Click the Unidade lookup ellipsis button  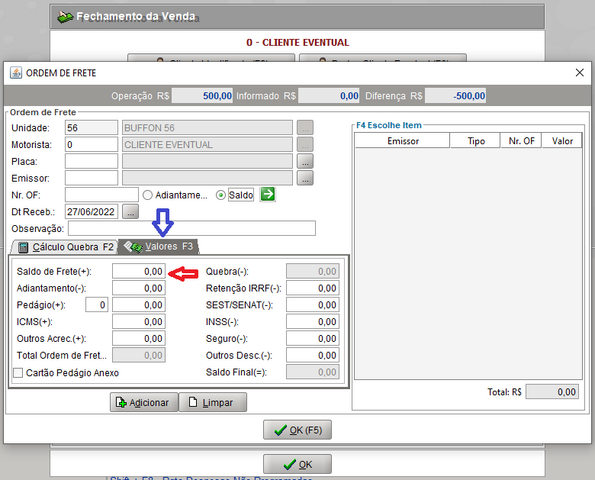click(305, 128)
